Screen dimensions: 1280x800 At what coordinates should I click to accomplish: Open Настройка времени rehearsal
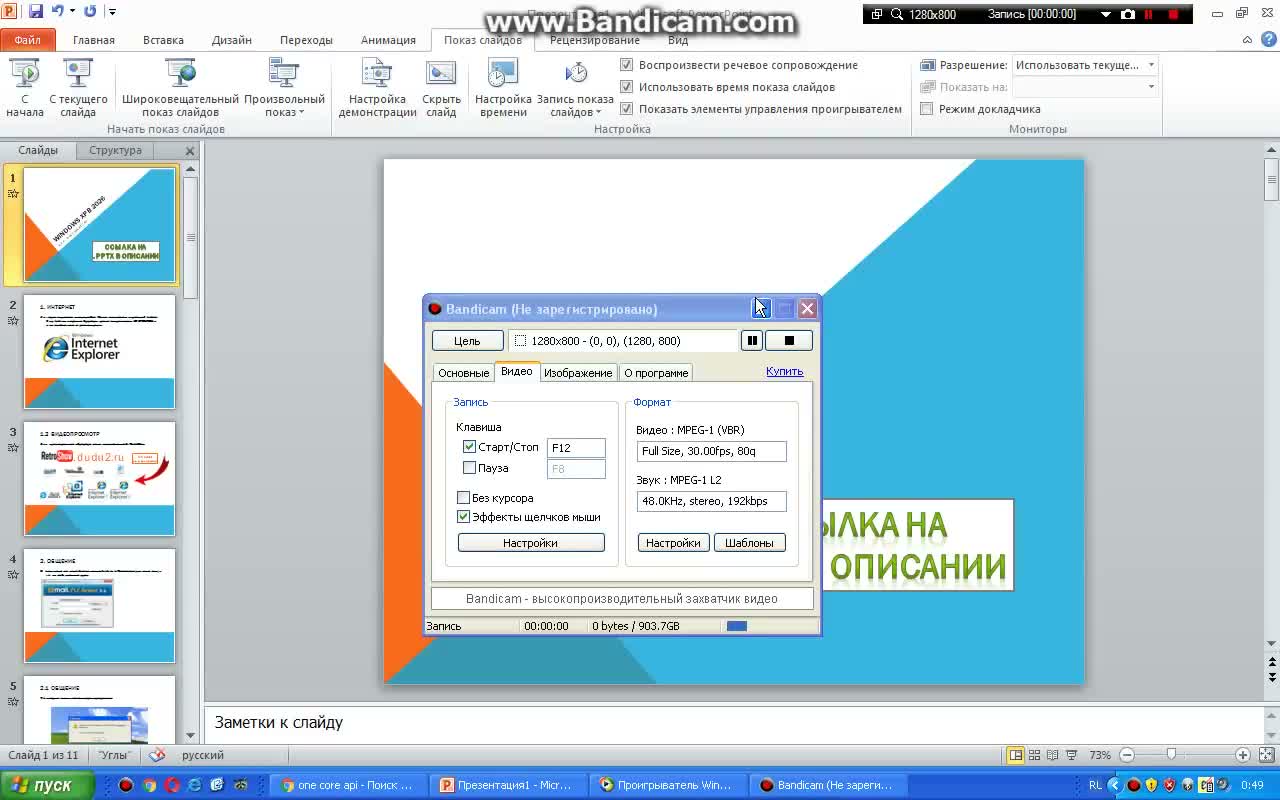[503, 88]
